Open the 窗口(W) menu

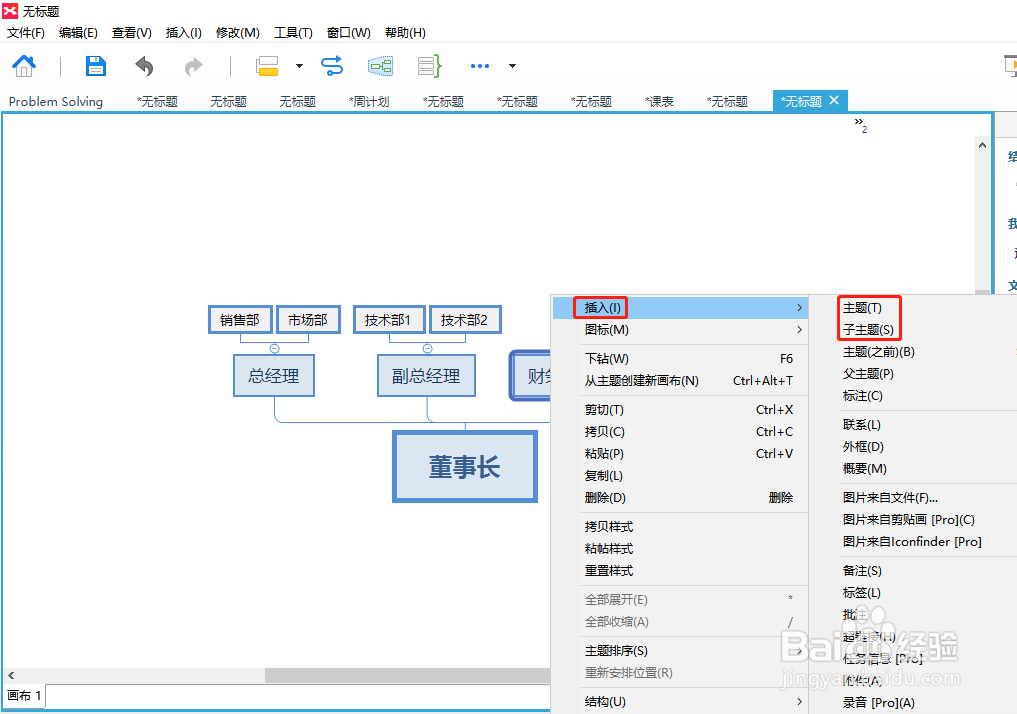pos(349,32)
